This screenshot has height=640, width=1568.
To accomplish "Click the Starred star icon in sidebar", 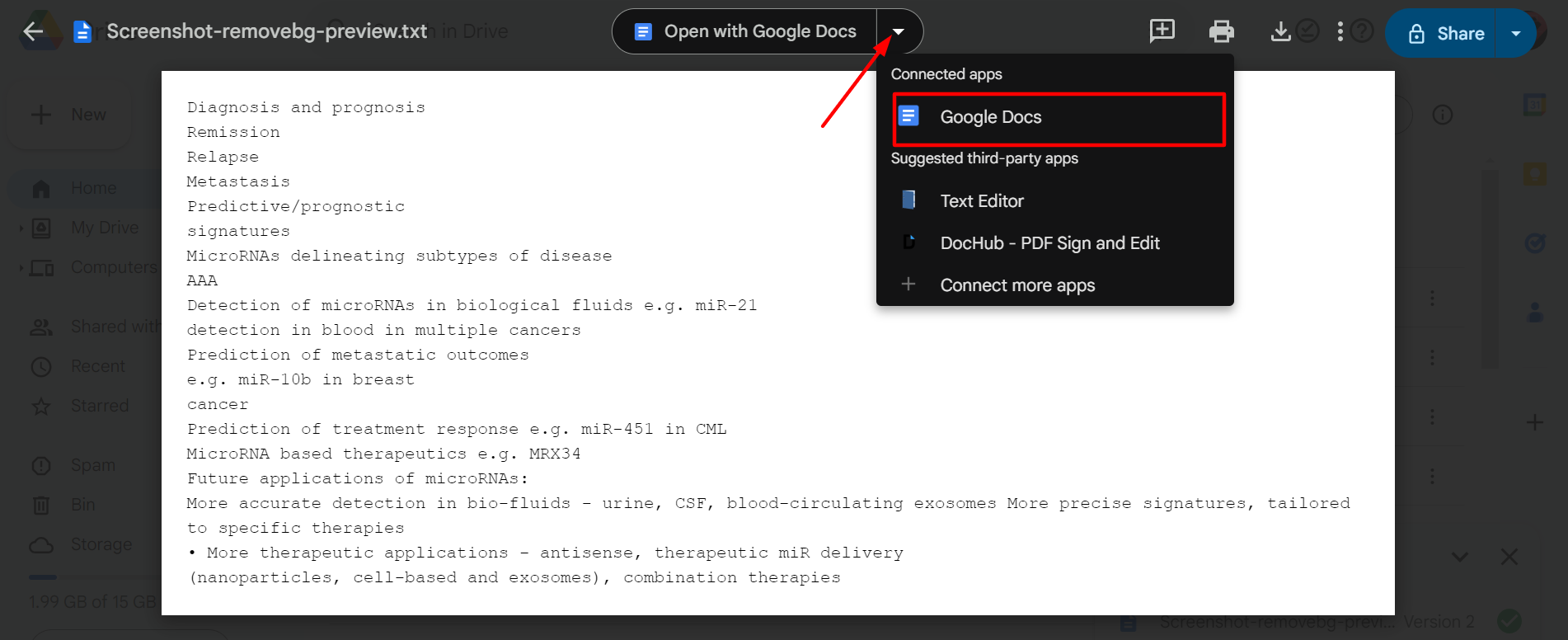I will coord(41,407).
